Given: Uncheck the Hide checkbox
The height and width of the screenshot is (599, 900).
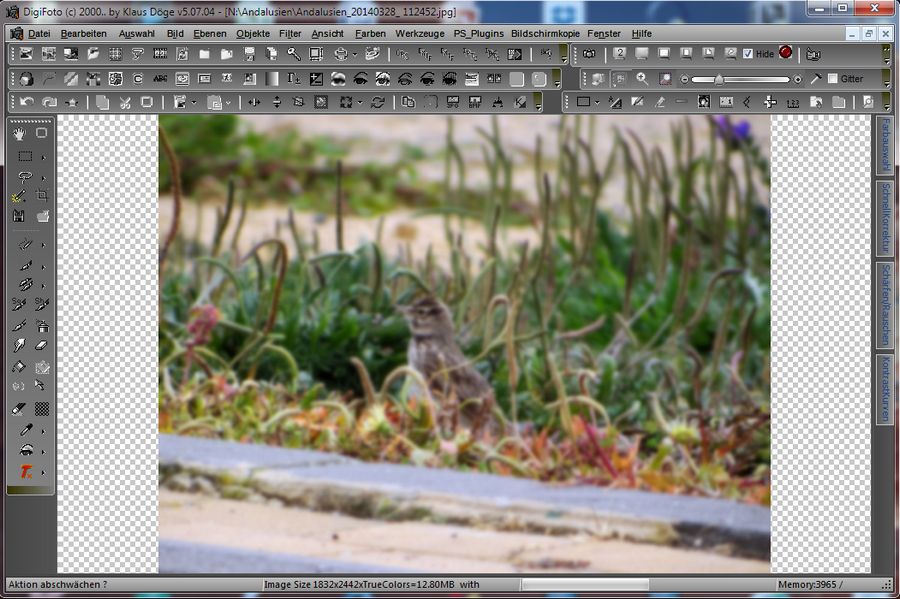Looking at the screenshot, I should (x=747, y=53).
